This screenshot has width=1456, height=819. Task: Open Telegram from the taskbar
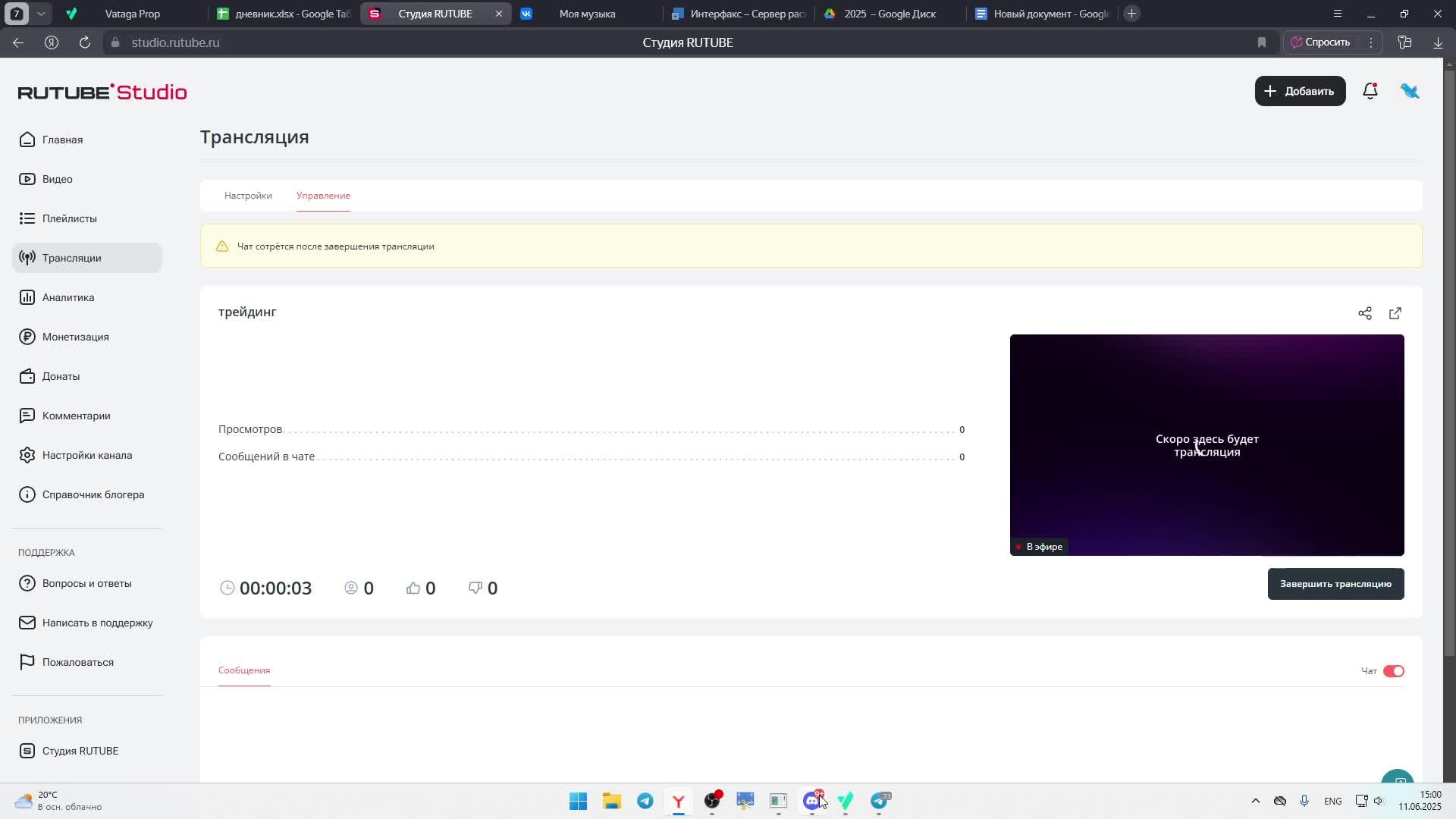(x=645, y=801)
